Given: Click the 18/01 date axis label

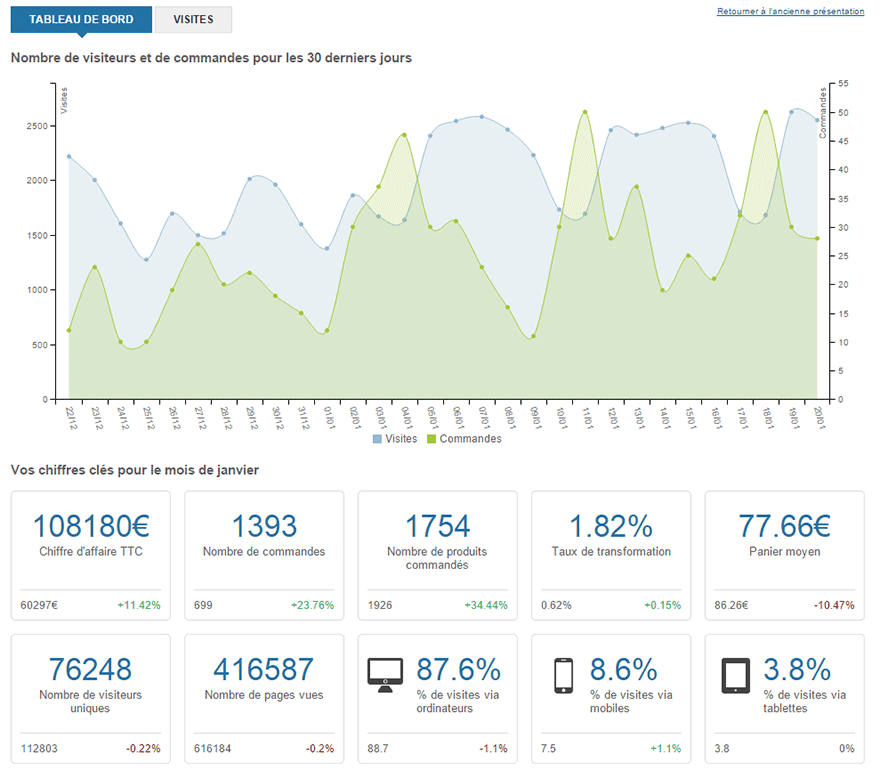Looking at the screenshot, I should click(768, 418).
